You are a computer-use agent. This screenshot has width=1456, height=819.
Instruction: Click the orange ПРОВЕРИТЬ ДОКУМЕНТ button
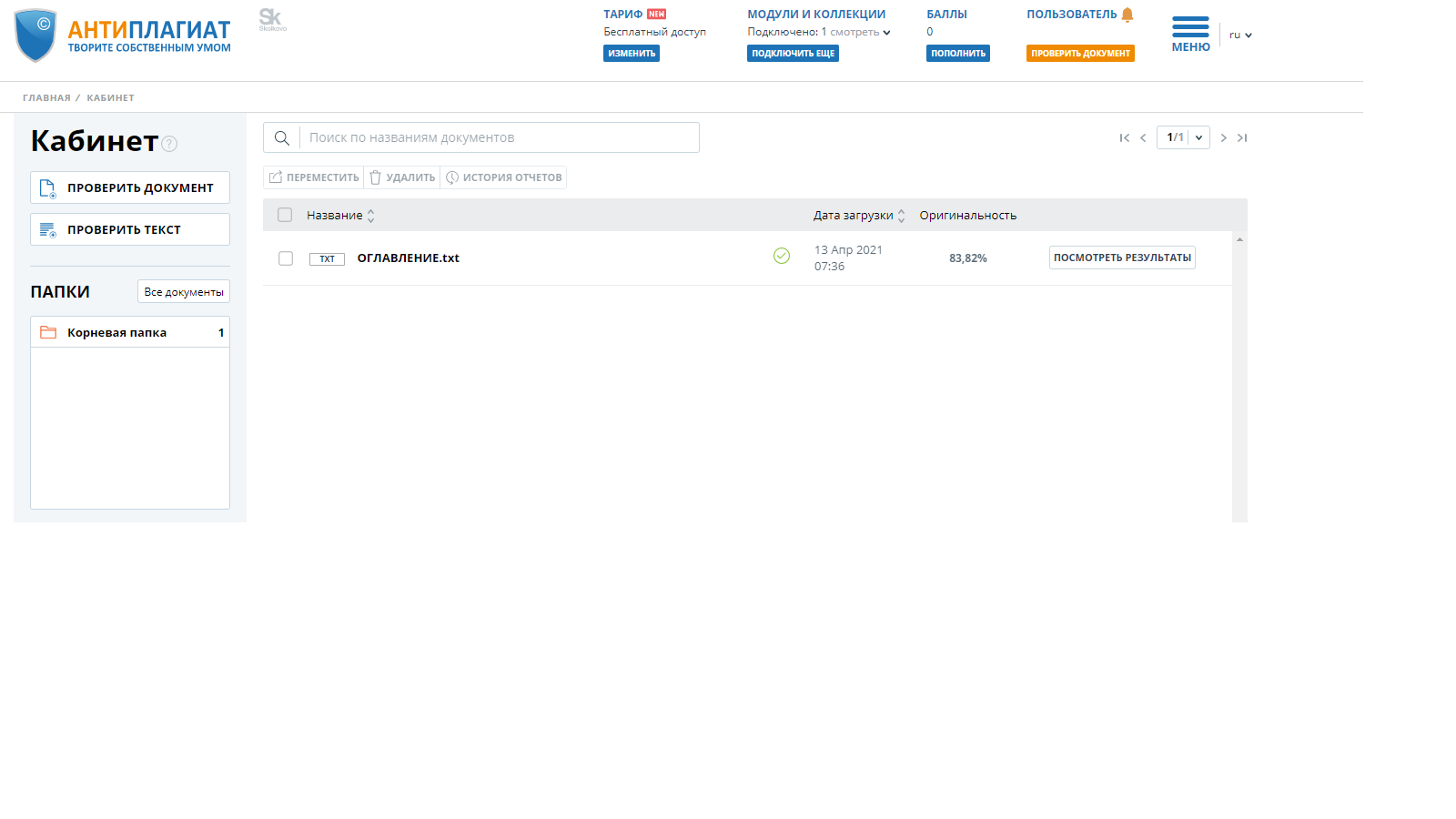pyautogui.click(x=1080, y=54)
